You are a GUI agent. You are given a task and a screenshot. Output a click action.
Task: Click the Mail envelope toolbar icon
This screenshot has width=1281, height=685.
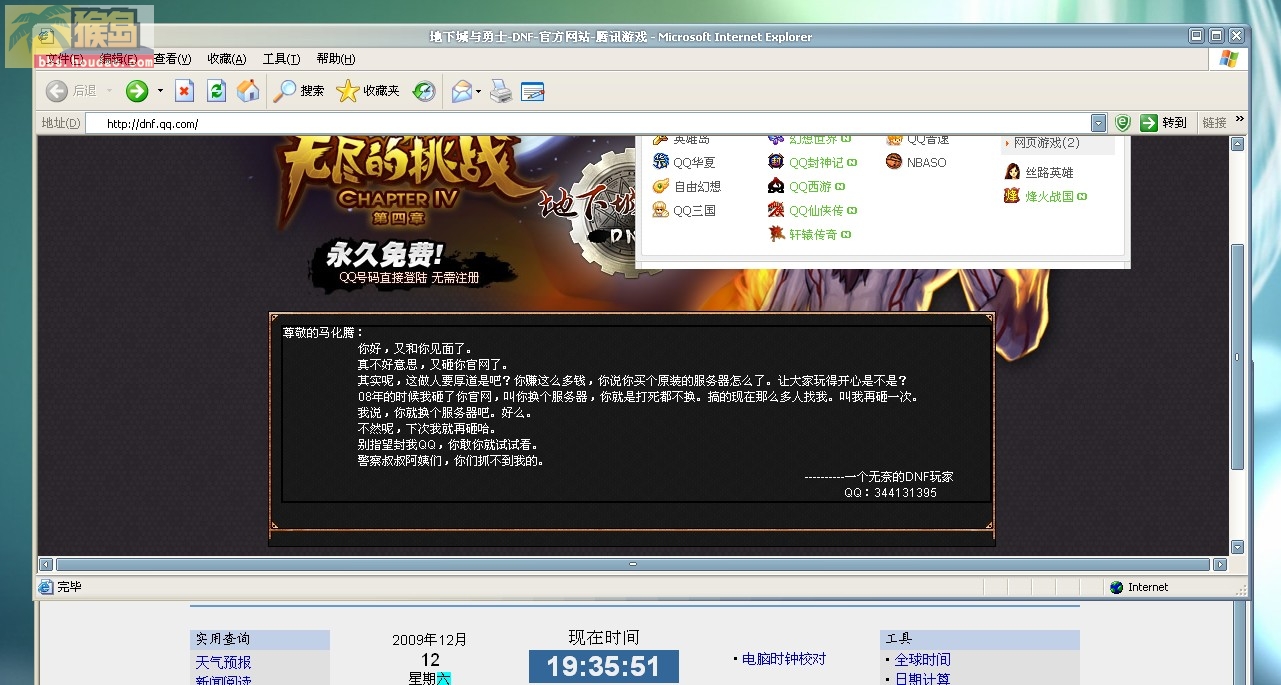coord(461,91)
